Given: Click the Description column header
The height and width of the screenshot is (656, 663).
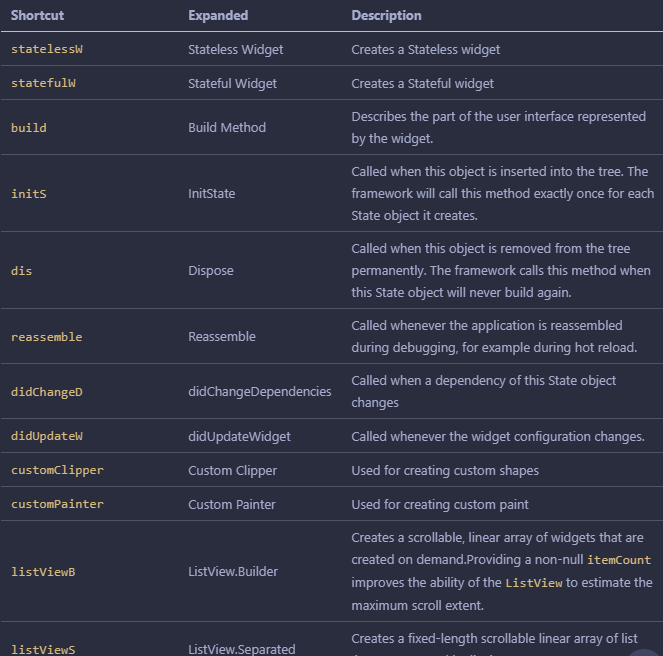Looking at the screenshot, I should point(386,16).
